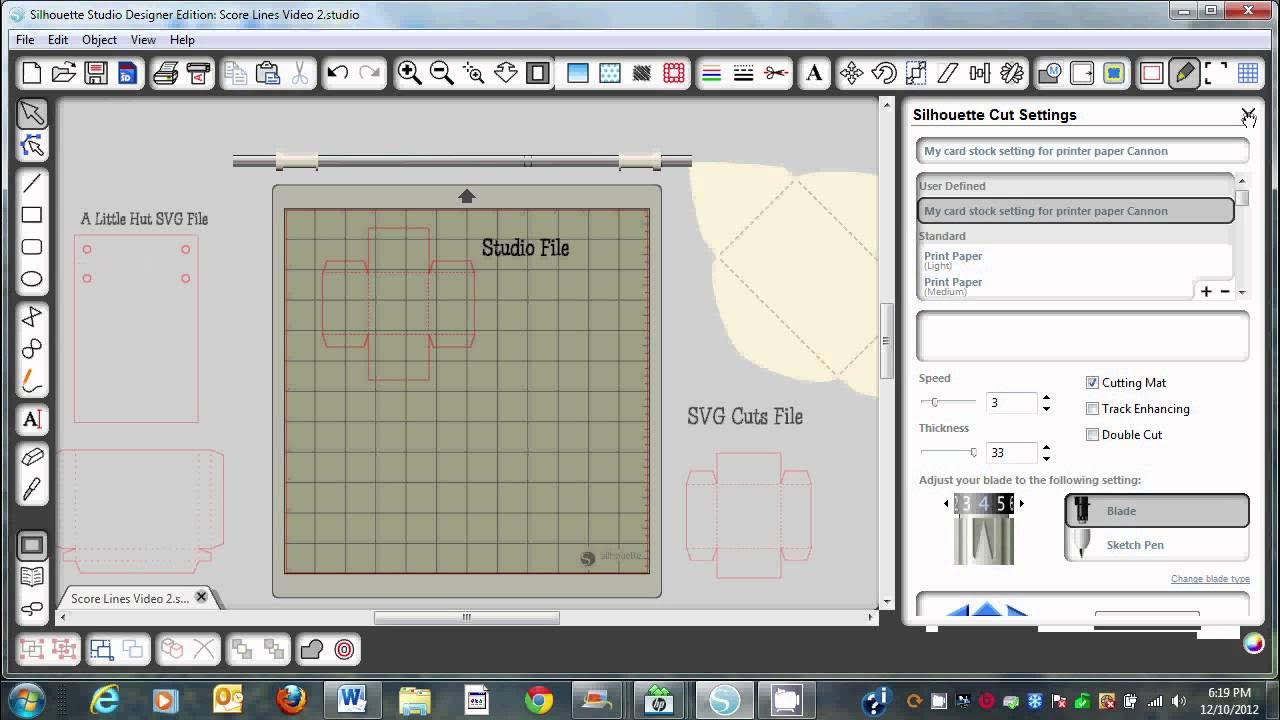Viewport: 1280px width, 720px height.
Task: Open Line Color window icon
Action: coord(711,73)
